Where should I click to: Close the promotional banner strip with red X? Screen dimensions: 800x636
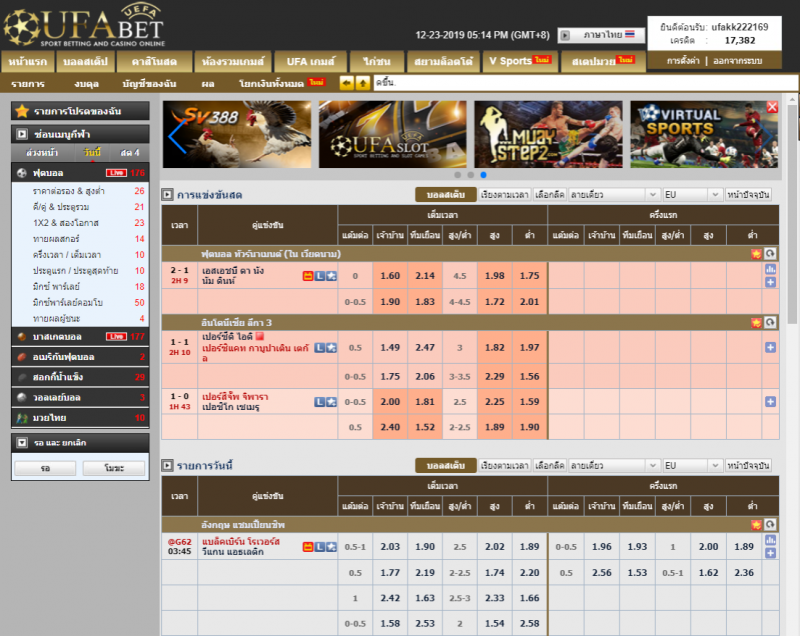click(772, 107)
